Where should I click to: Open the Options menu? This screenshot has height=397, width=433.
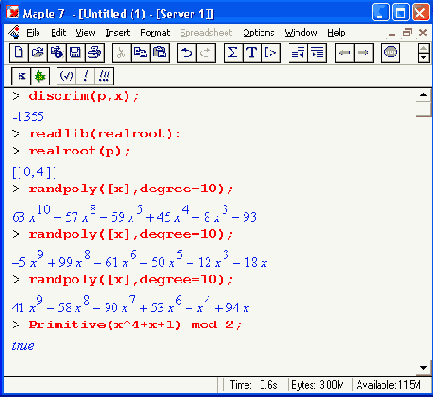pos(259,33)
